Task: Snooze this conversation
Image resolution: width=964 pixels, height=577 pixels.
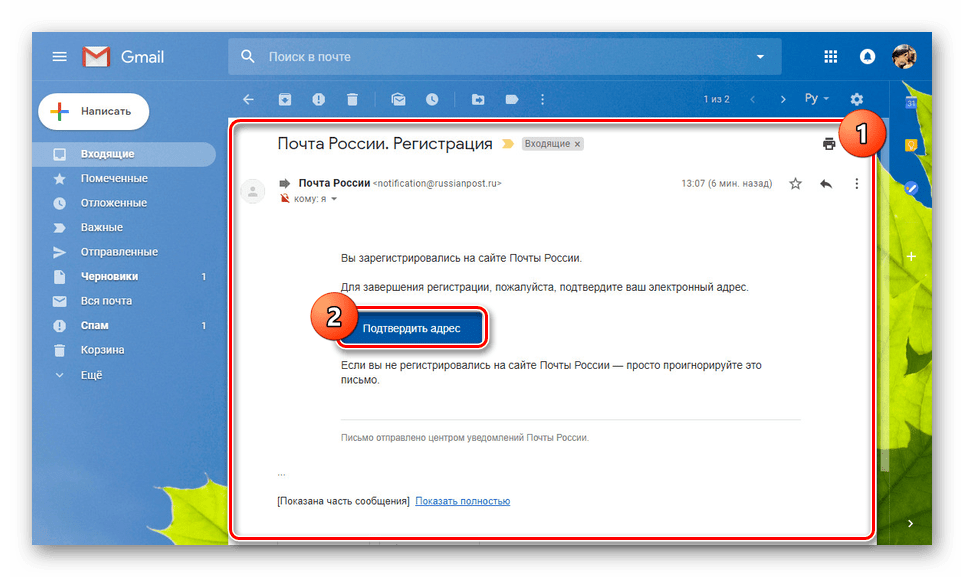Action: click(x=432, y=99)
